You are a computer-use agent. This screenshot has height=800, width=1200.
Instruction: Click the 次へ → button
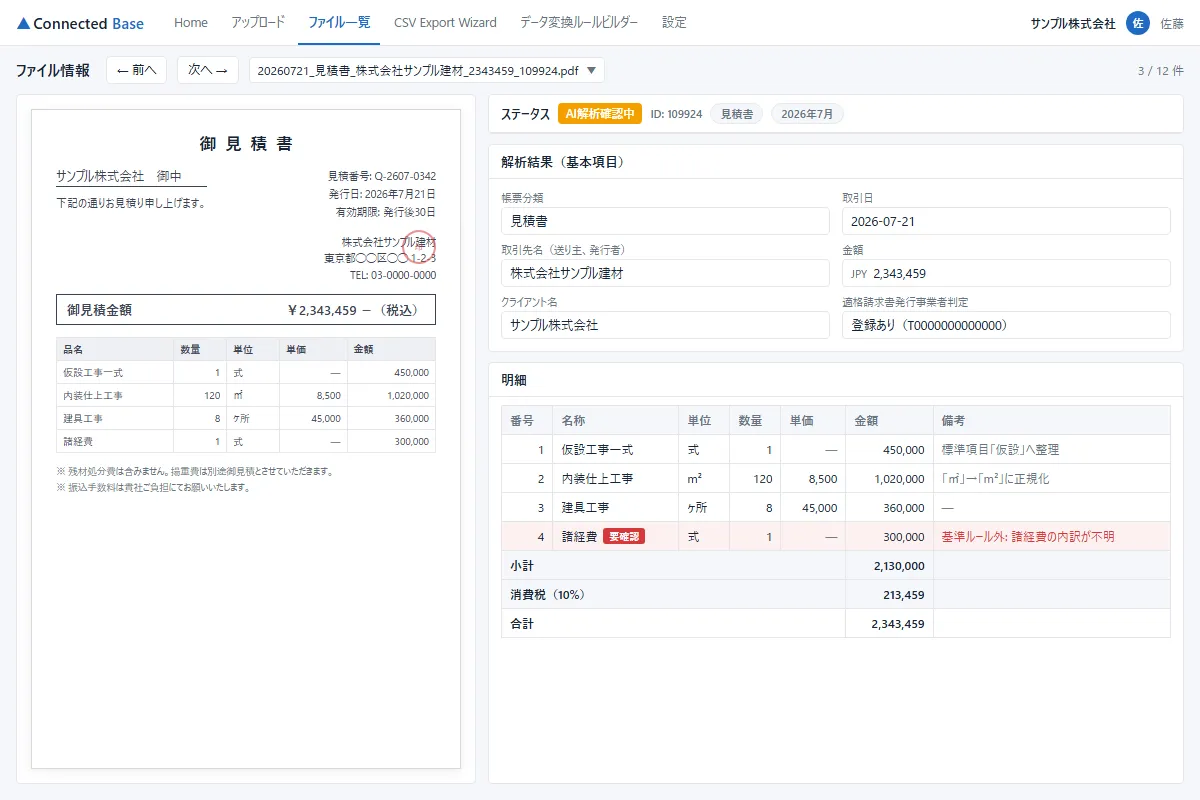coord(208,70)
